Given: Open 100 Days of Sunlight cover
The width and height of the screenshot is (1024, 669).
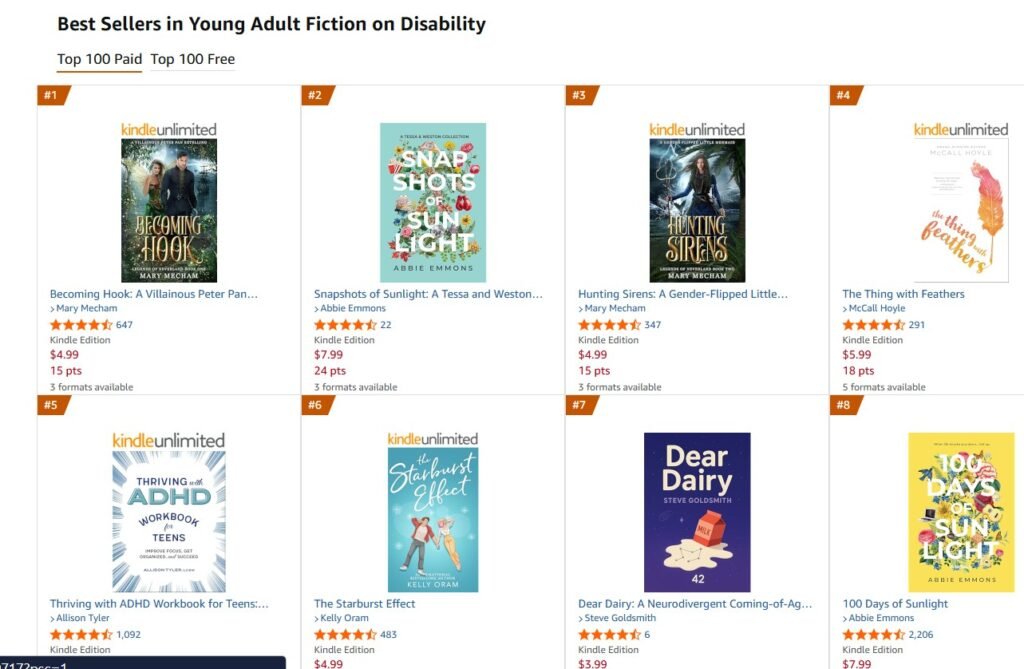Looking at the screenshot, I should pyautogui.click(x=961, y=512).
